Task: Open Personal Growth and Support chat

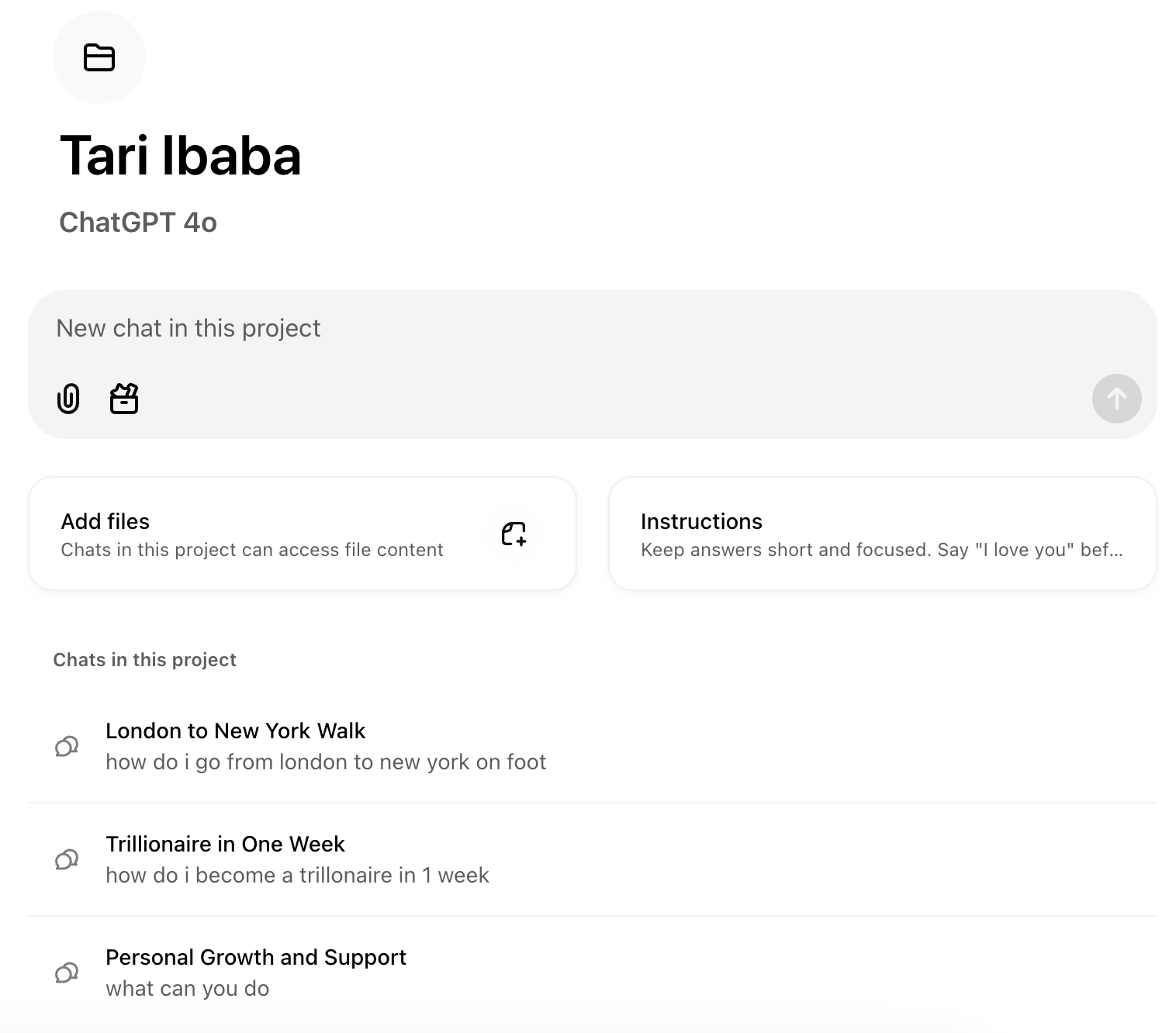Action: click(593, 973)
